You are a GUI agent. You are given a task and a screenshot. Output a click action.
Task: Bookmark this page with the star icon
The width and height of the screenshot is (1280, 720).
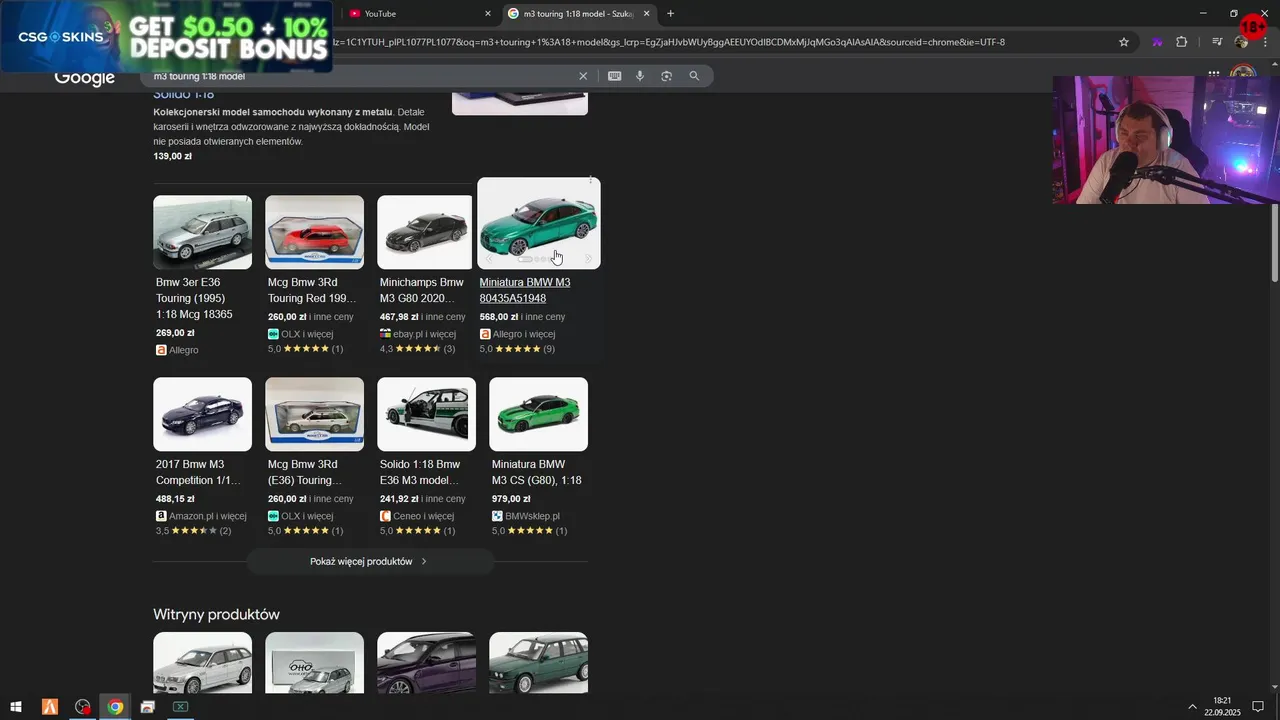1124,42
